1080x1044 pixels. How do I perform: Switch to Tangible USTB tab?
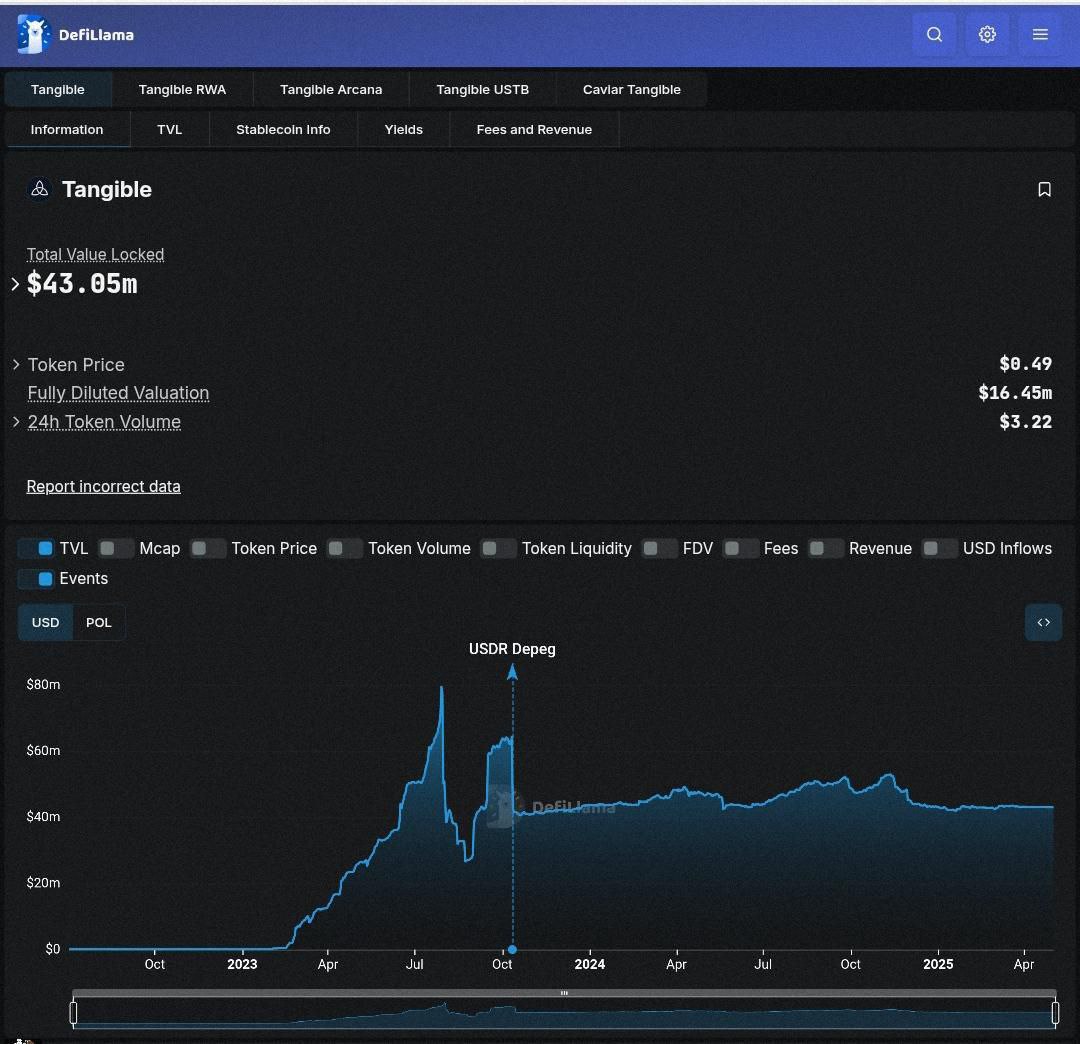483,90
